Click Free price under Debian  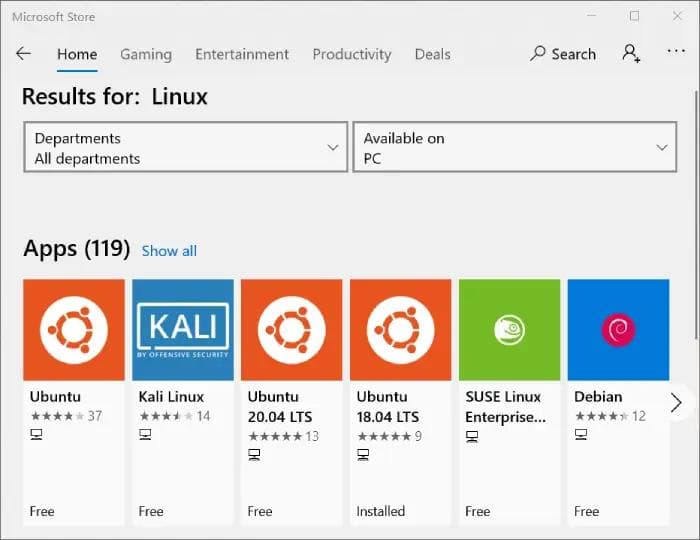click(x=587, y=511)
